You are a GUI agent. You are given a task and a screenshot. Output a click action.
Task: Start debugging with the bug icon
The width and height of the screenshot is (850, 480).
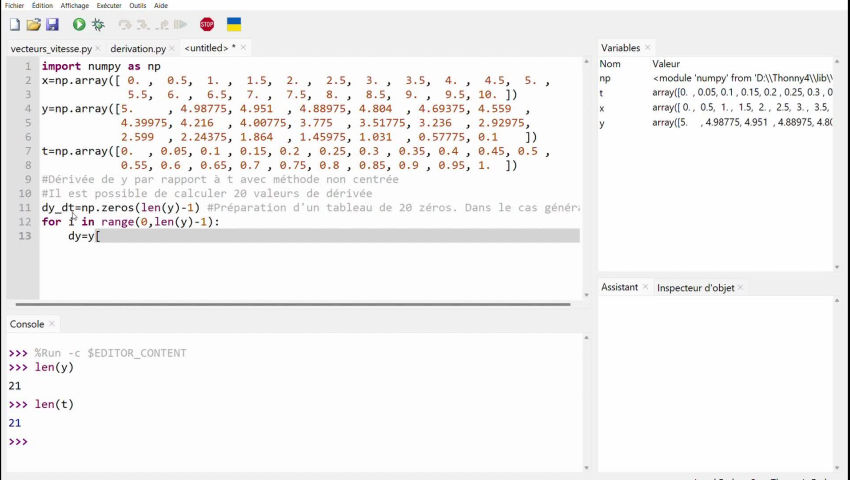[x=98, y=24]
